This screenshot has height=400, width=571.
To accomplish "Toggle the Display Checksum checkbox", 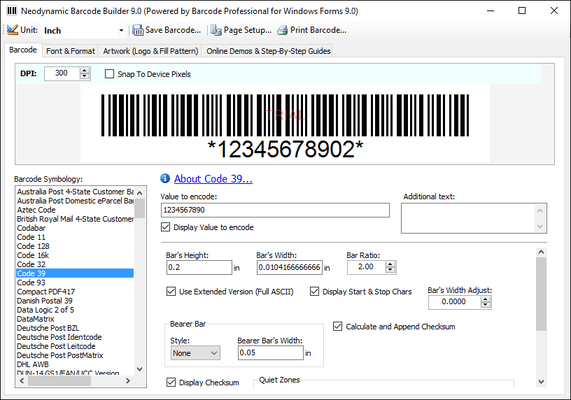I will (x=171, y=382).
